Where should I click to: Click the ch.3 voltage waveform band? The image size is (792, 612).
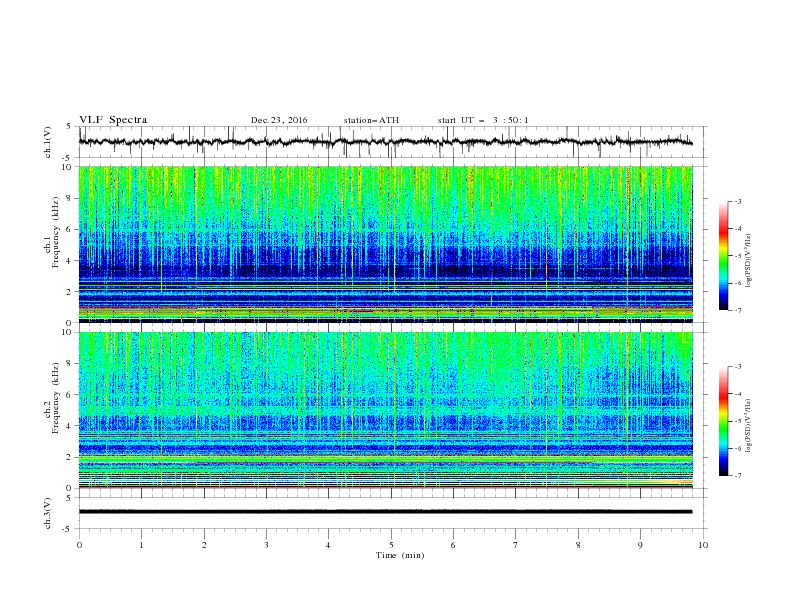tap(385, 512)
